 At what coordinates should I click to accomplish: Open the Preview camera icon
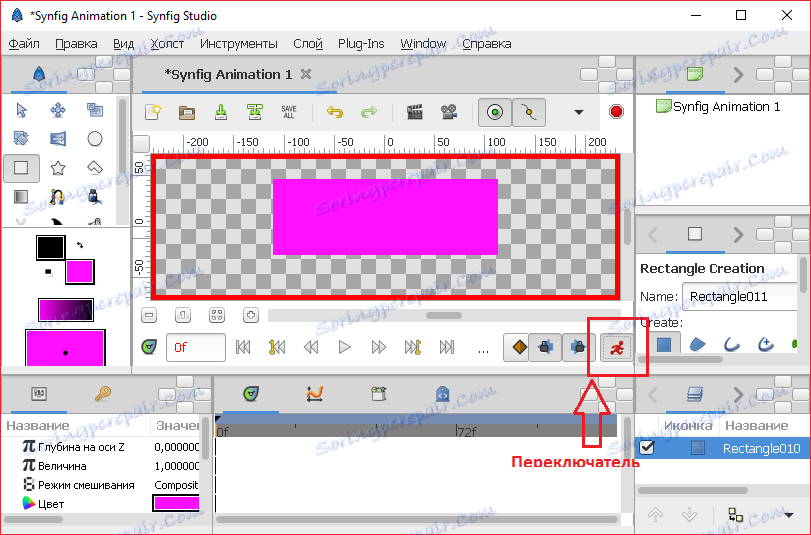[449, 112]
